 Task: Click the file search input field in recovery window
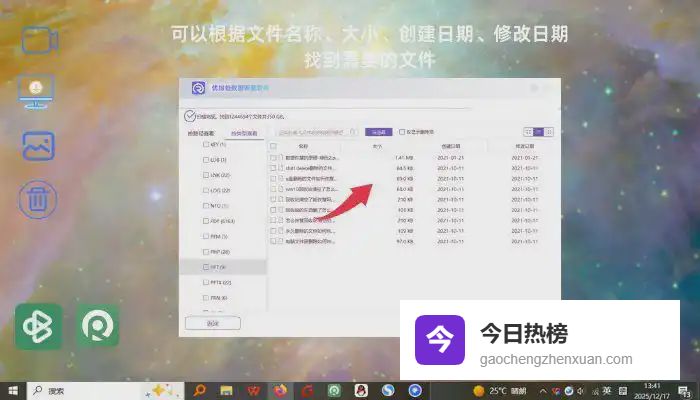(x=315, y=132)
